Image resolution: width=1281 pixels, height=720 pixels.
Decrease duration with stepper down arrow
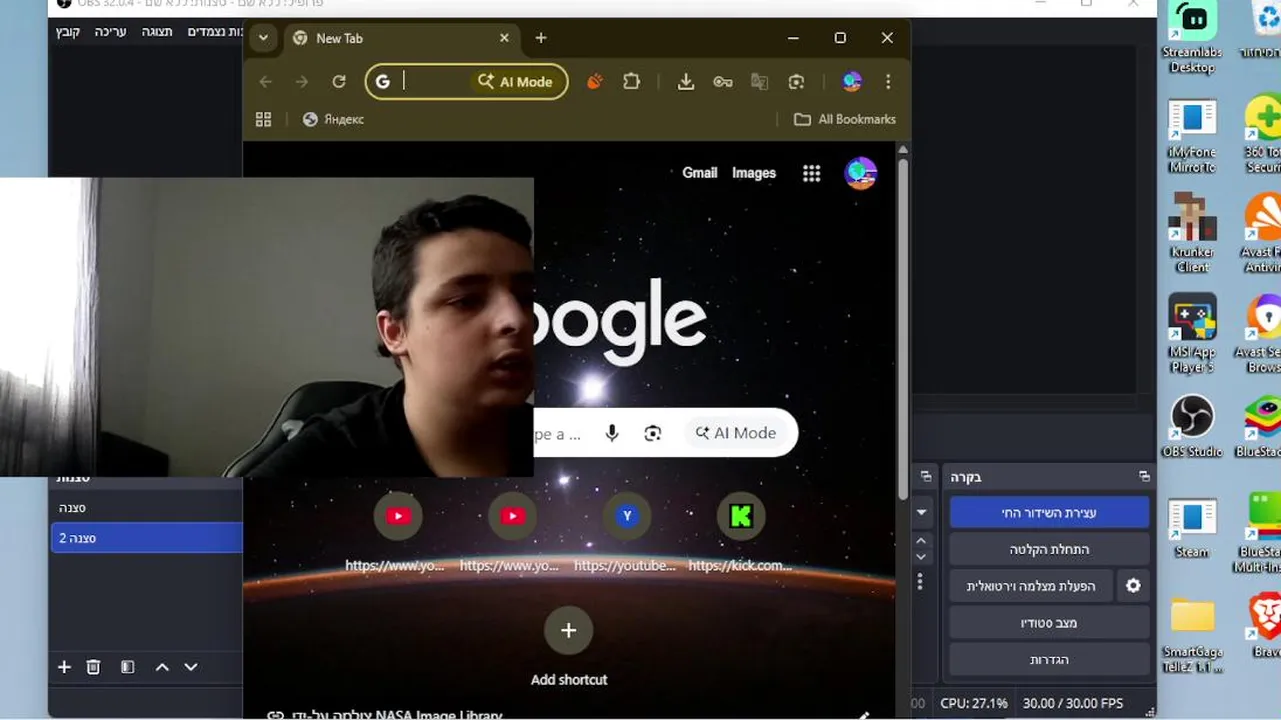tap(921, 556)
